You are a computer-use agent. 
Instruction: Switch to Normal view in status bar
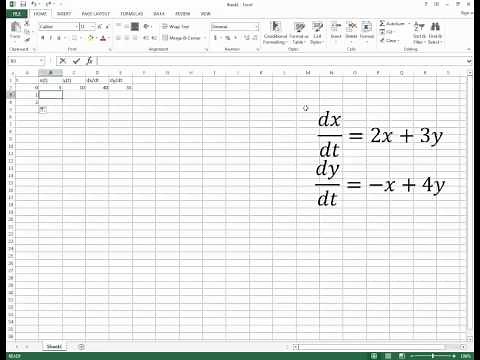(374, 356)
